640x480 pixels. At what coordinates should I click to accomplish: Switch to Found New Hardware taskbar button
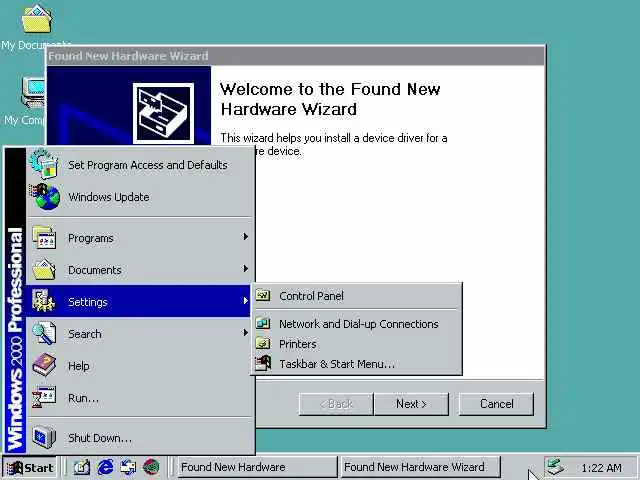[x=258, y=467]
